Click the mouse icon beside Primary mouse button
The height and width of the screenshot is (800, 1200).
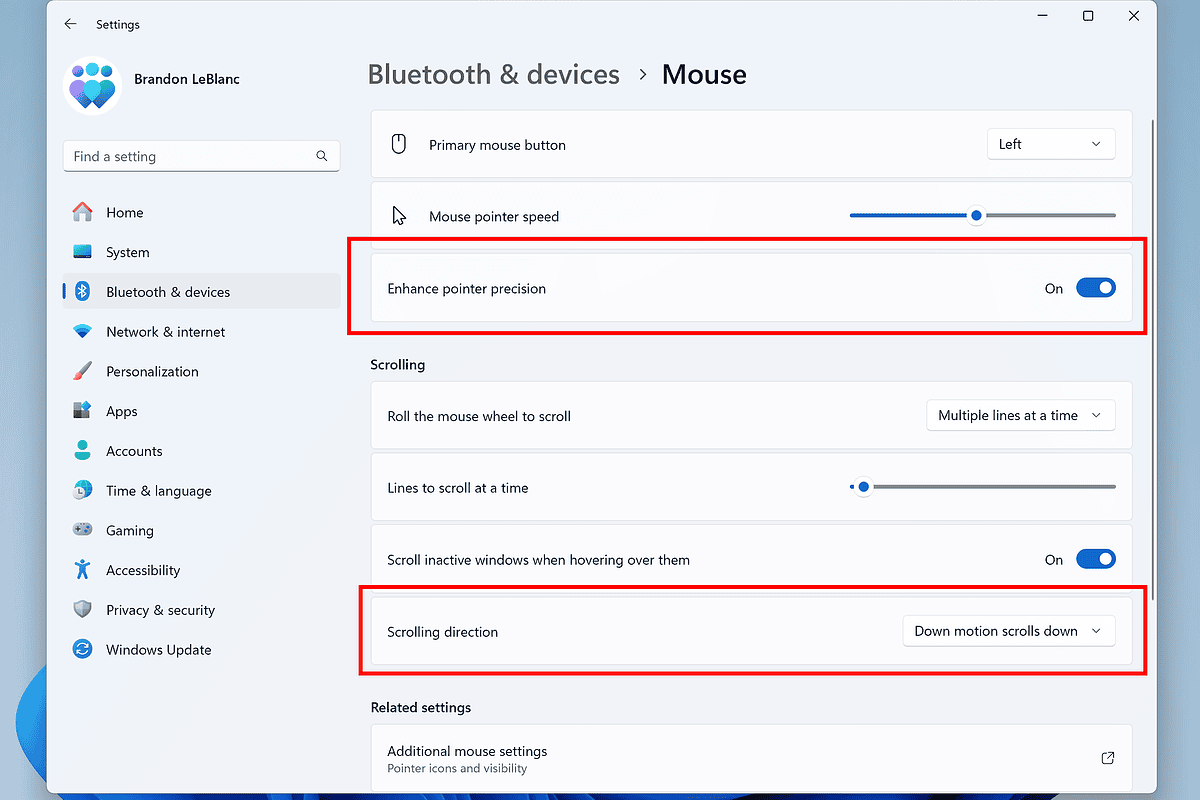point(398,144)
